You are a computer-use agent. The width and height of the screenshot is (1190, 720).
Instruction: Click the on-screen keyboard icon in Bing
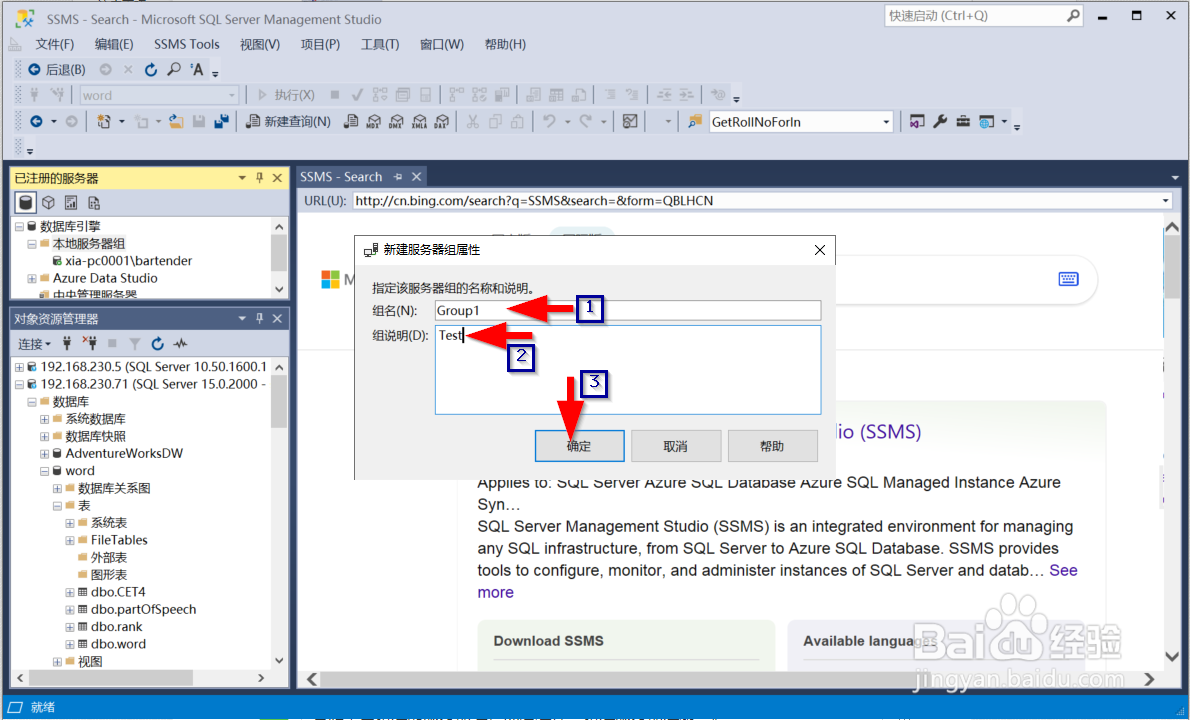click(x=1068, y=279)
